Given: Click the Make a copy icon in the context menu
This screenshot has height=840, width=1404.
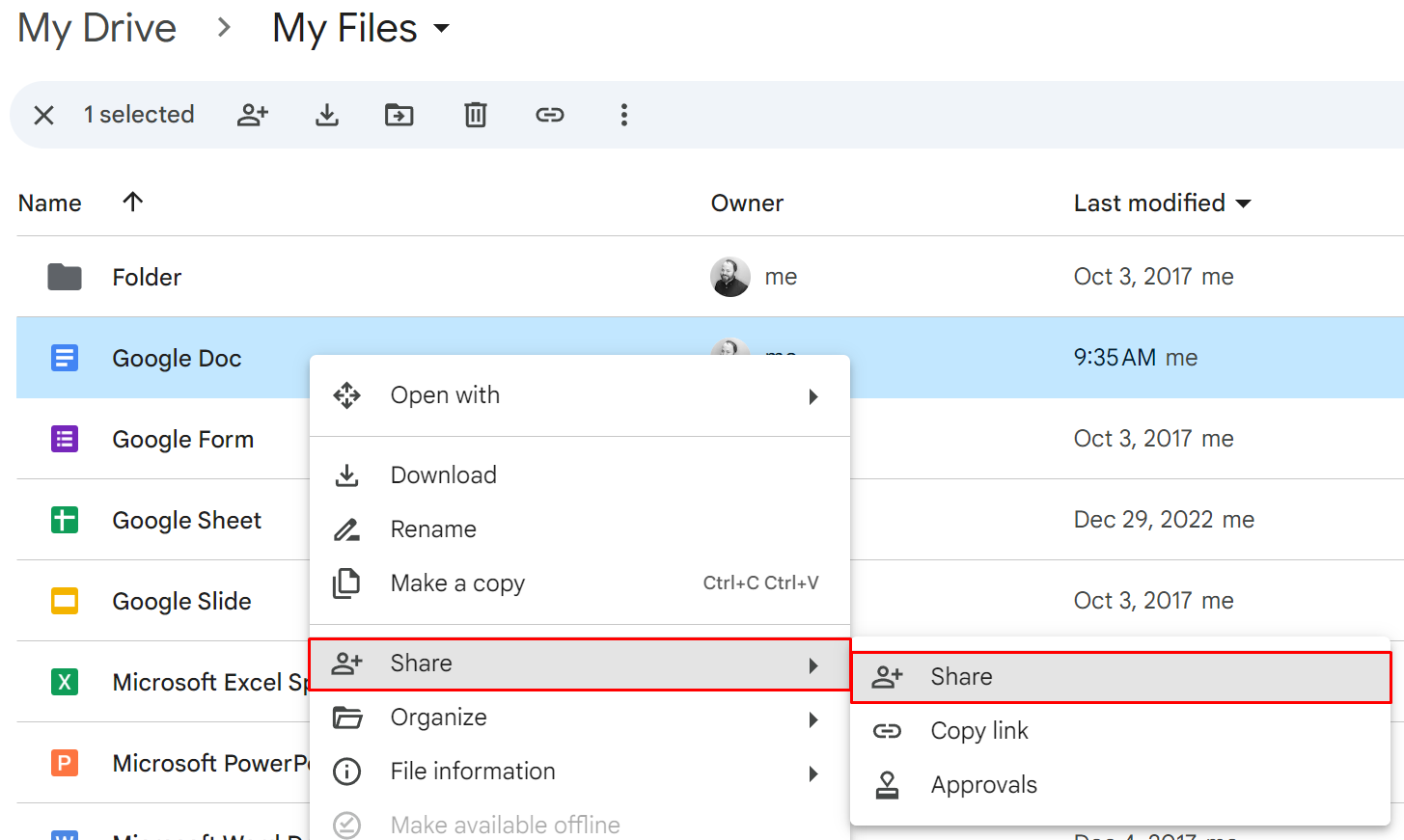Looking at the screenshot, I should click(x=346, y=583).
